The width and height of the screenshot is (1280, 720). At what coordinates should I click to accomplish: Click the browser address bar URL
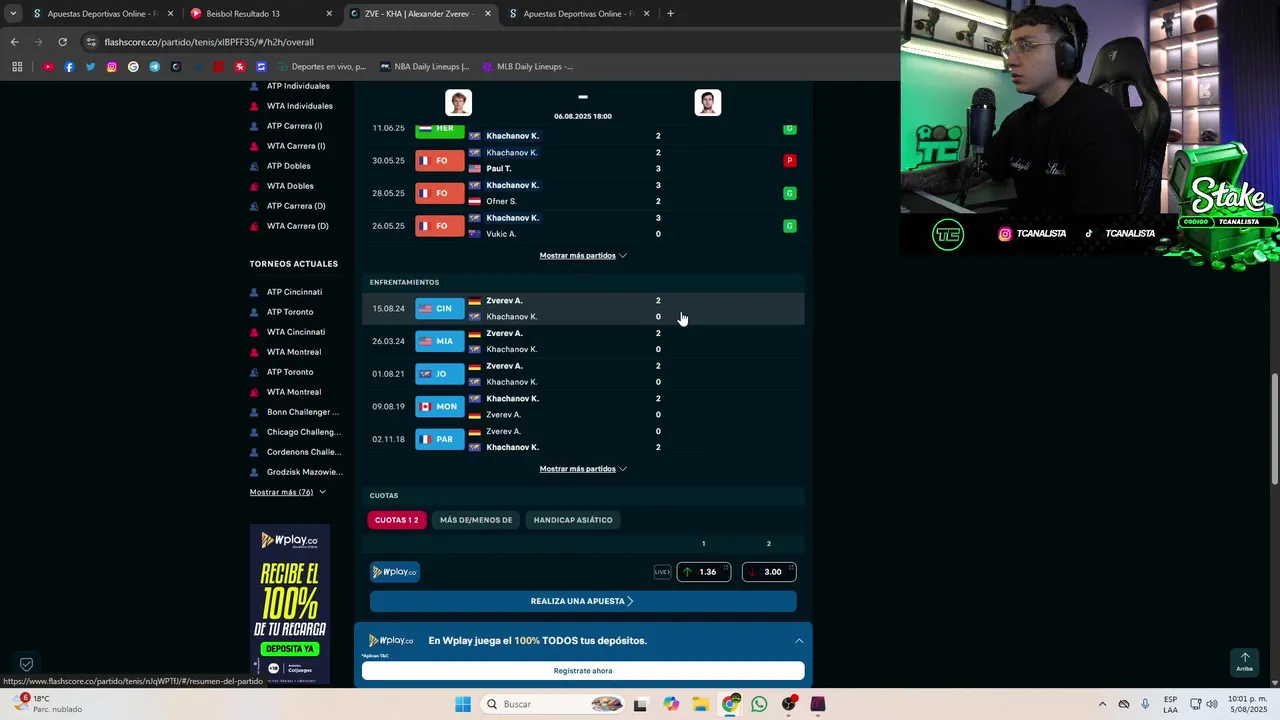(x=209, y=42)
